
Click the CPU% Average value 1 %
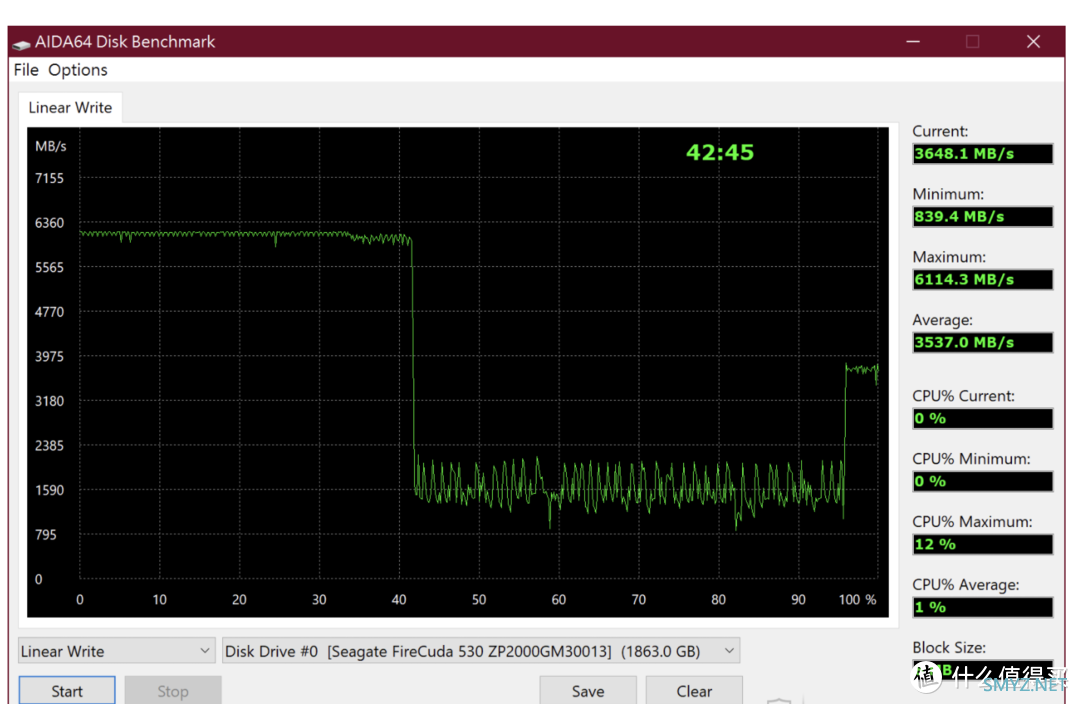(x=982, y=607)
